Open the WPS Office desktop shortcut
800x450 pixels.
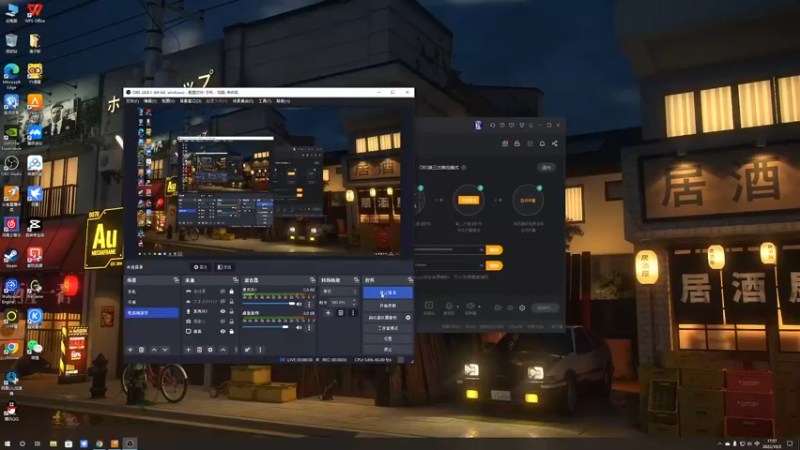(x=35, y=12)
